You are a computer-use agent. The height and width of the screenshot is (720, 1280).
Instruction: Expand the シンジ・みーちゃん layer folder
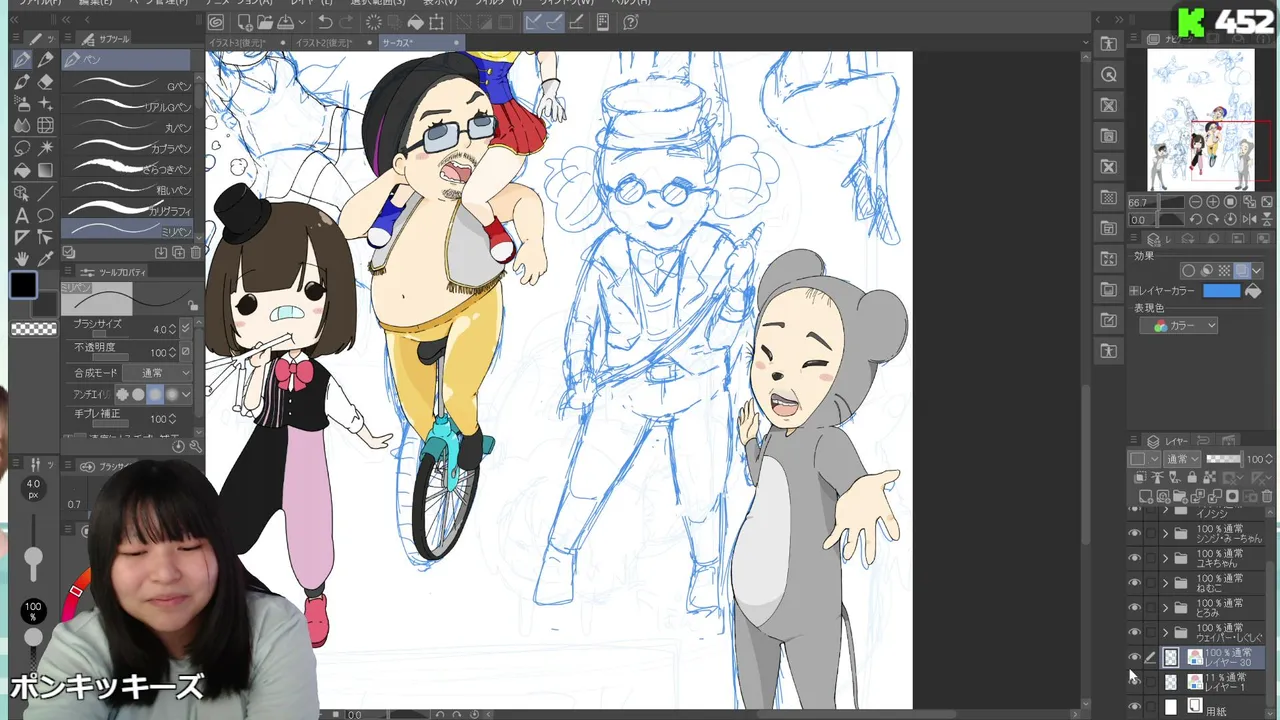click(x=1165, y=533)
